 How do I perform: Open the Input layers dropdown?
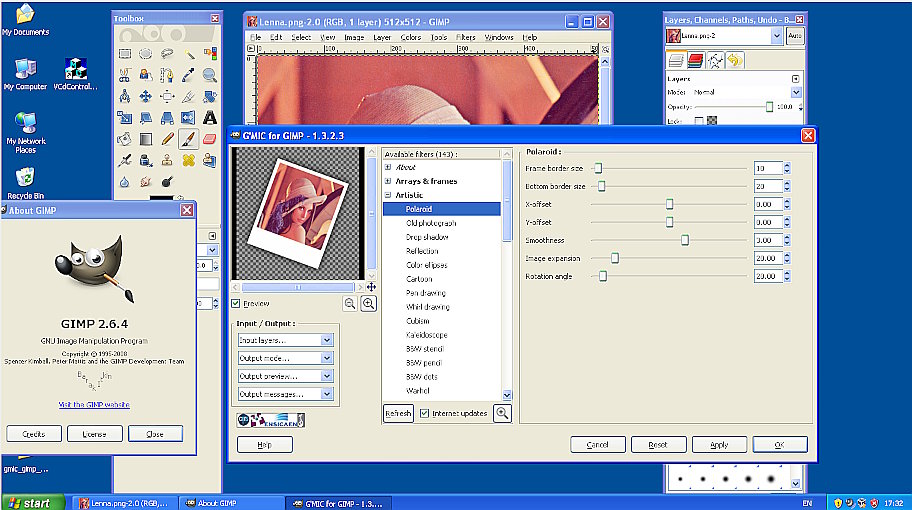click(285, 340)
